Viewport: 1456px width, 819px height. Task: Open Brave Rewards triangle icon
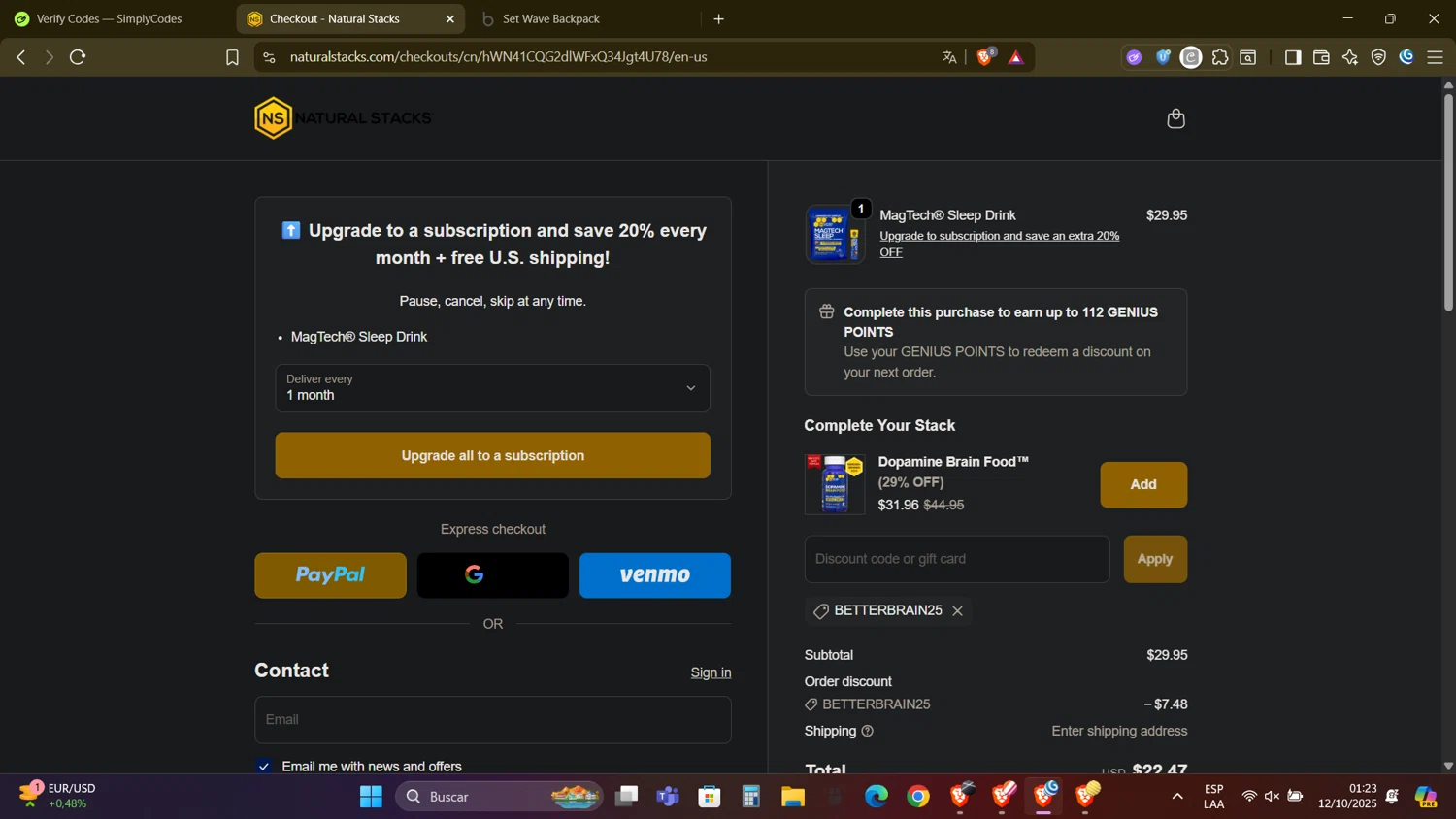pos(1015,57)
